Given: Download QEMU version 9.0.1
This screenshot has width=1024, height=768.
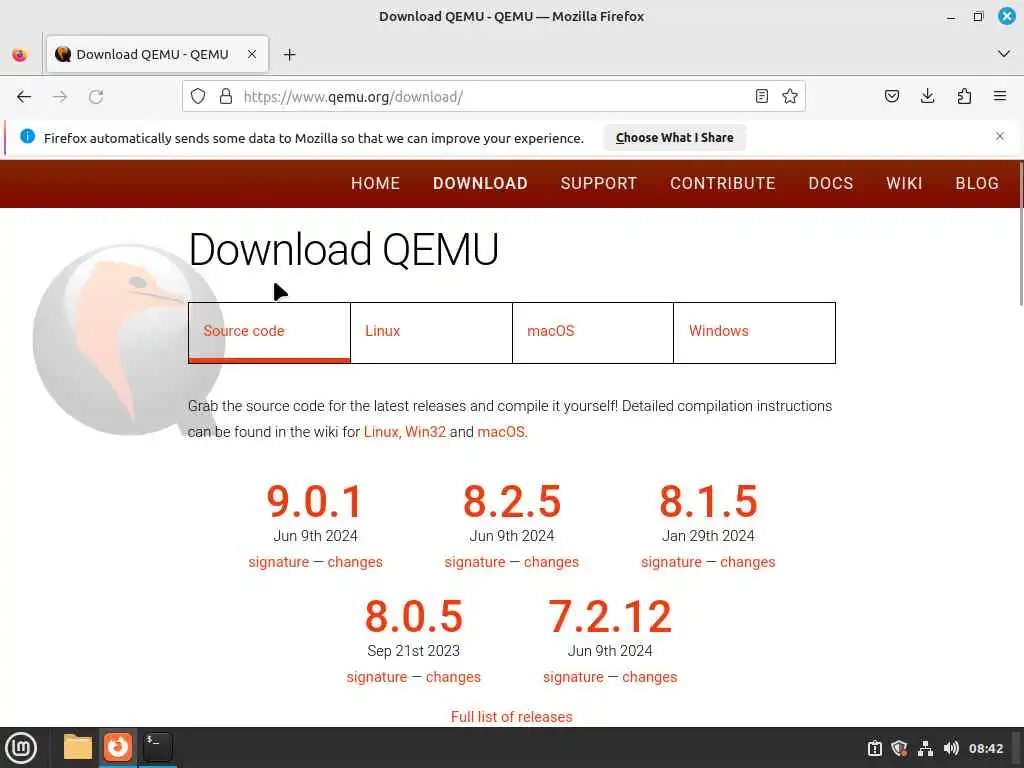Looking at the screenshot, I should (315, 502).
